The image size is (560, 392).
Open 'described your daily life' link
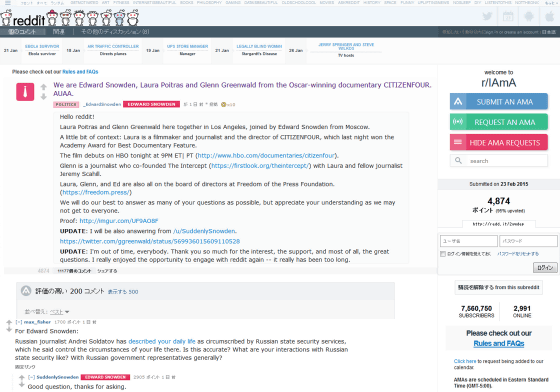[x=162, y=341]
